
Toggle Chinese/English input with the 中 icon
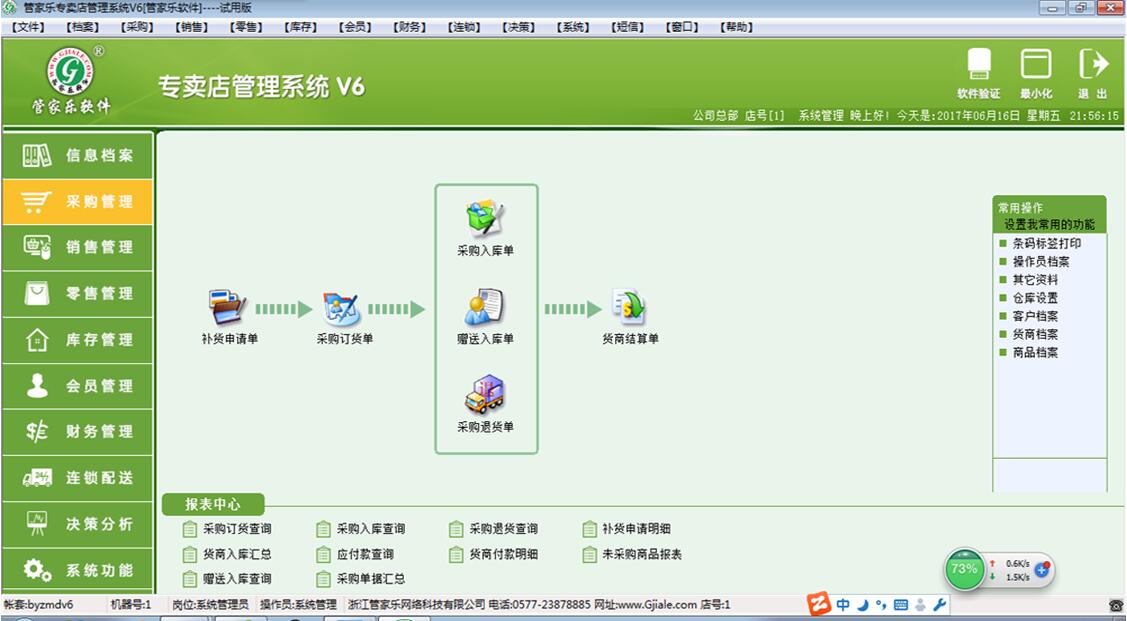tap(843, 604)
